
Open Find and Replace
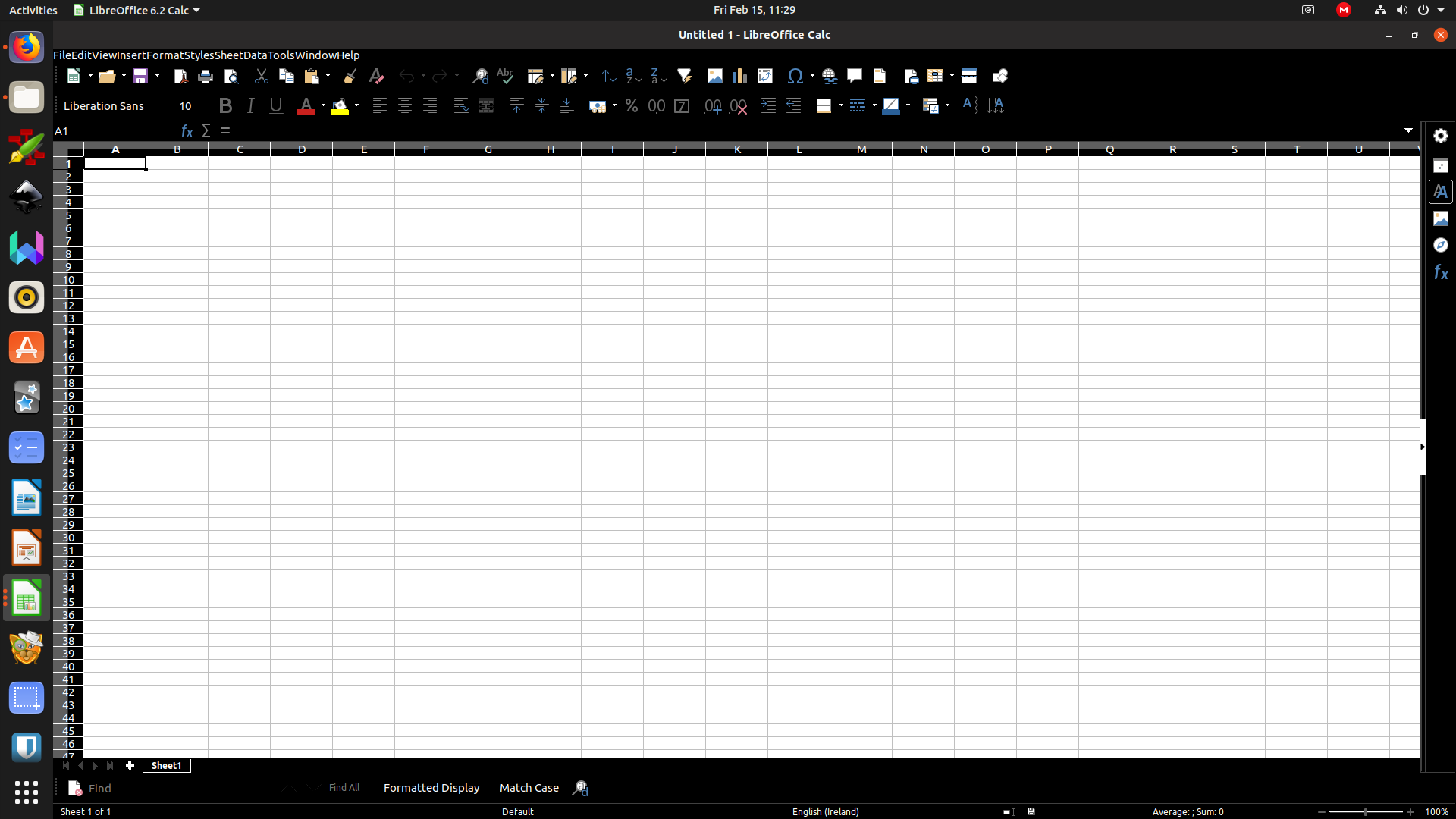coord(480,76)
